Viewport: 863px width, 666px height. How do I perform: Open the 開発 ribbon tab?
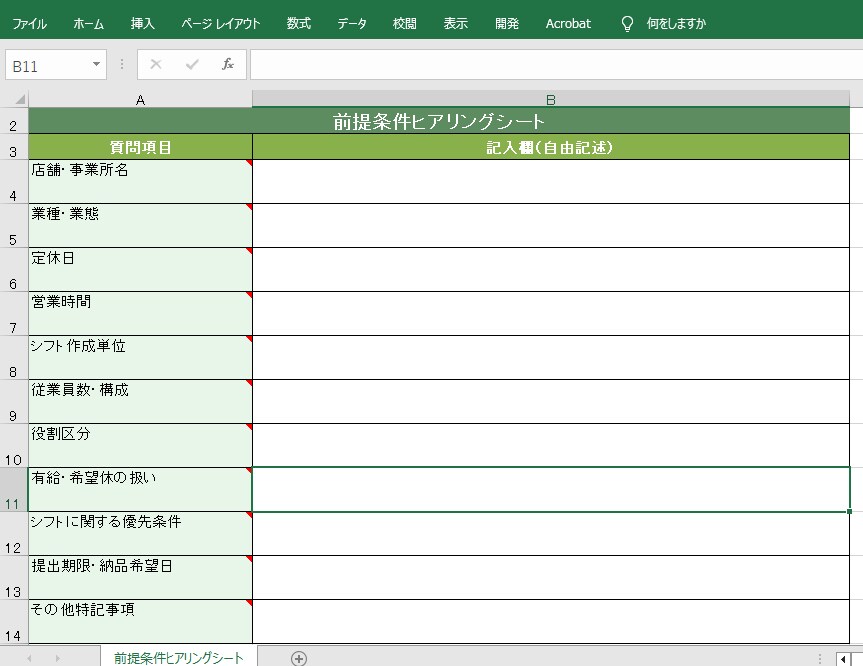[507, 24]
